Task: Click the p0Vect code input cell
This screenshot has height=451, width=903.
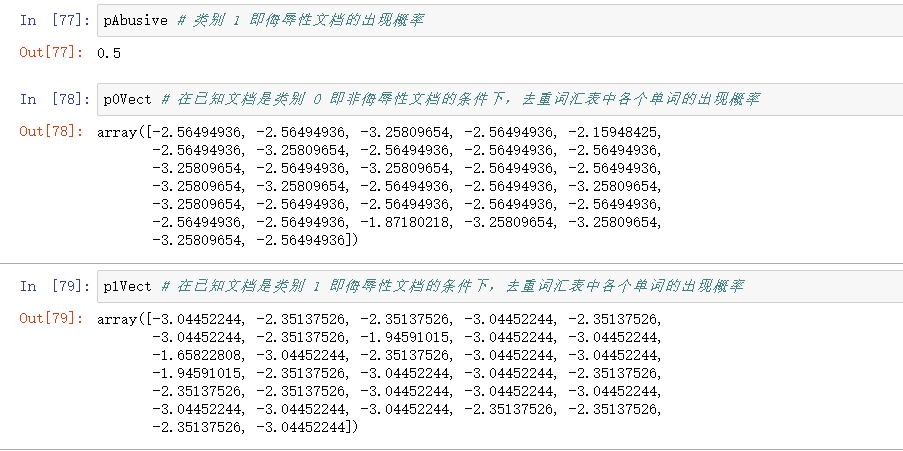Action: point(500,99)
